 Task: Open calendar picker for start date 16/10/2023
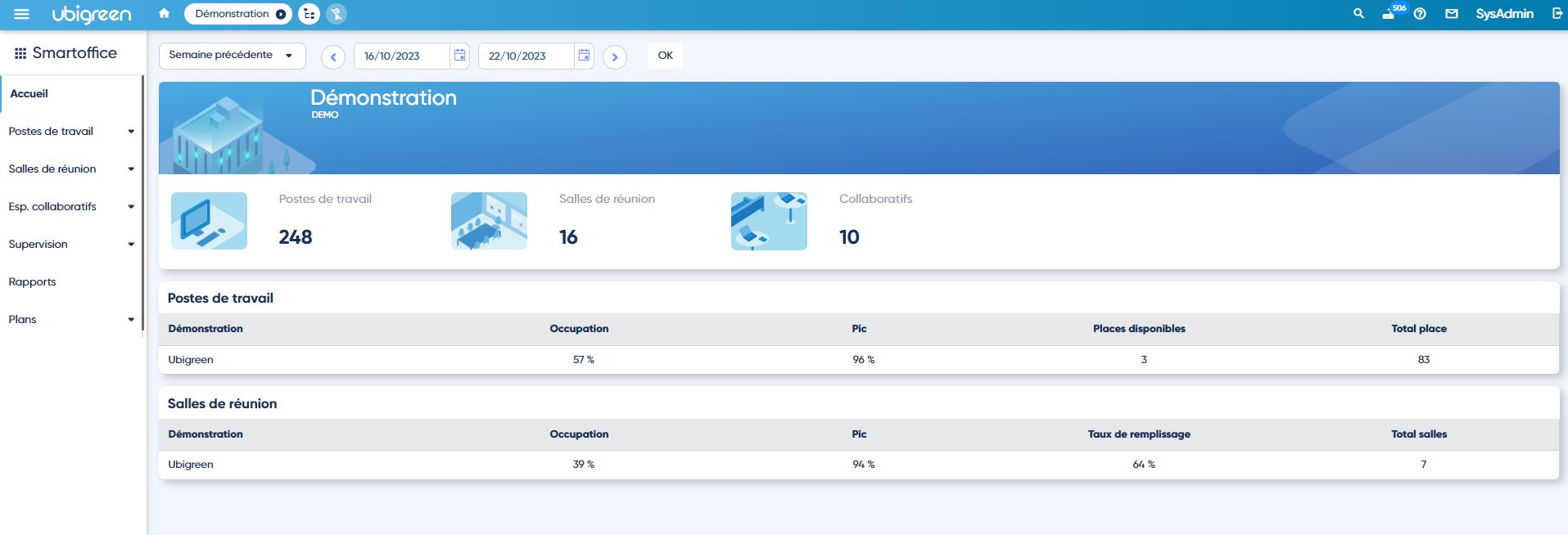point(459,55)
